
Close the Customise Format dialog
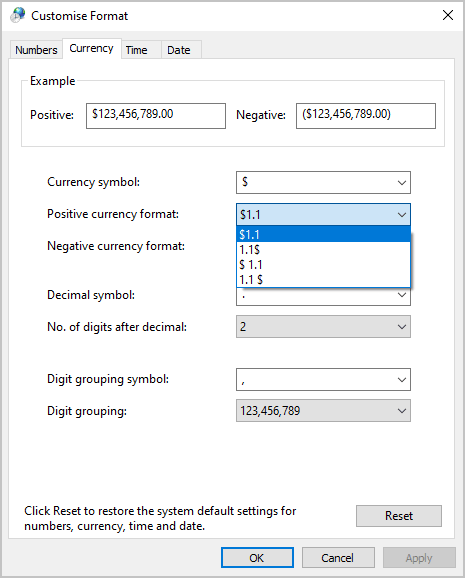448,15
